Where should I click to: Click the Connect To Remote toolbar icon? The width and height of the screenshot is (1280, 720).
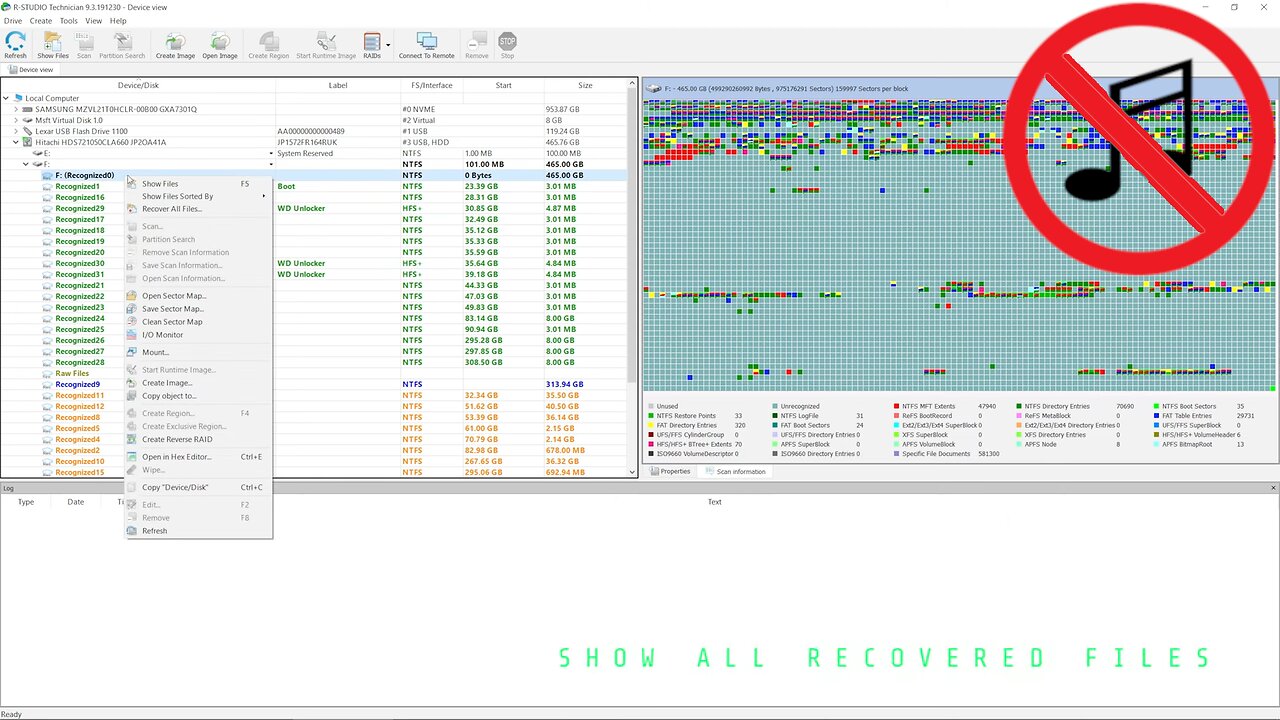point(427,45)
